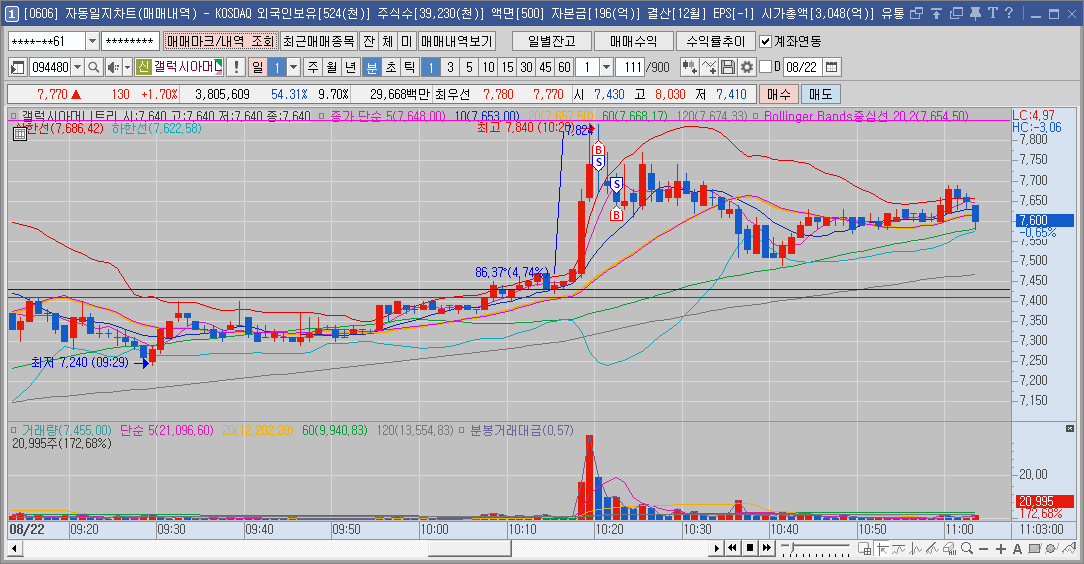This screenshot has height=564, width=1084.
Task: Click the text annotation A icon
Action: pyautogui.click(x=1017, y=549)
